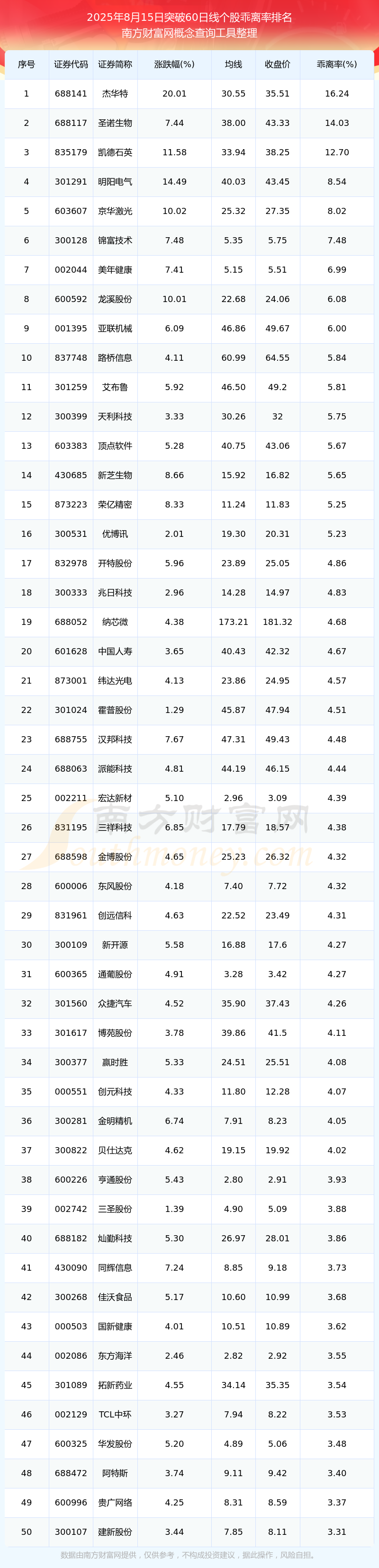Click the stock name 圣诺生物

coord(115,123)
